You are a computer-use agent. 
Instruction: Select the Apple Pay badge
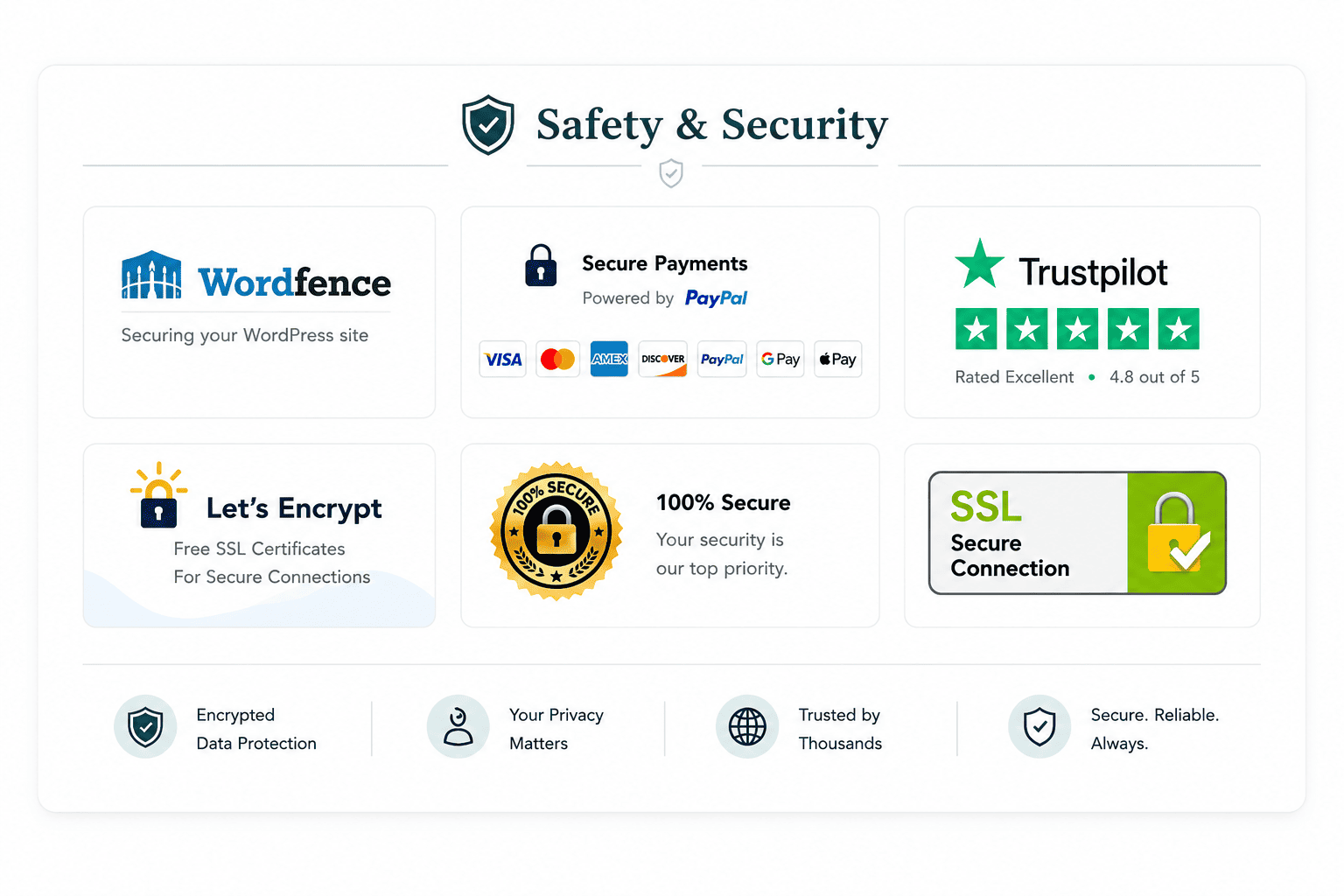coord(838,359)
